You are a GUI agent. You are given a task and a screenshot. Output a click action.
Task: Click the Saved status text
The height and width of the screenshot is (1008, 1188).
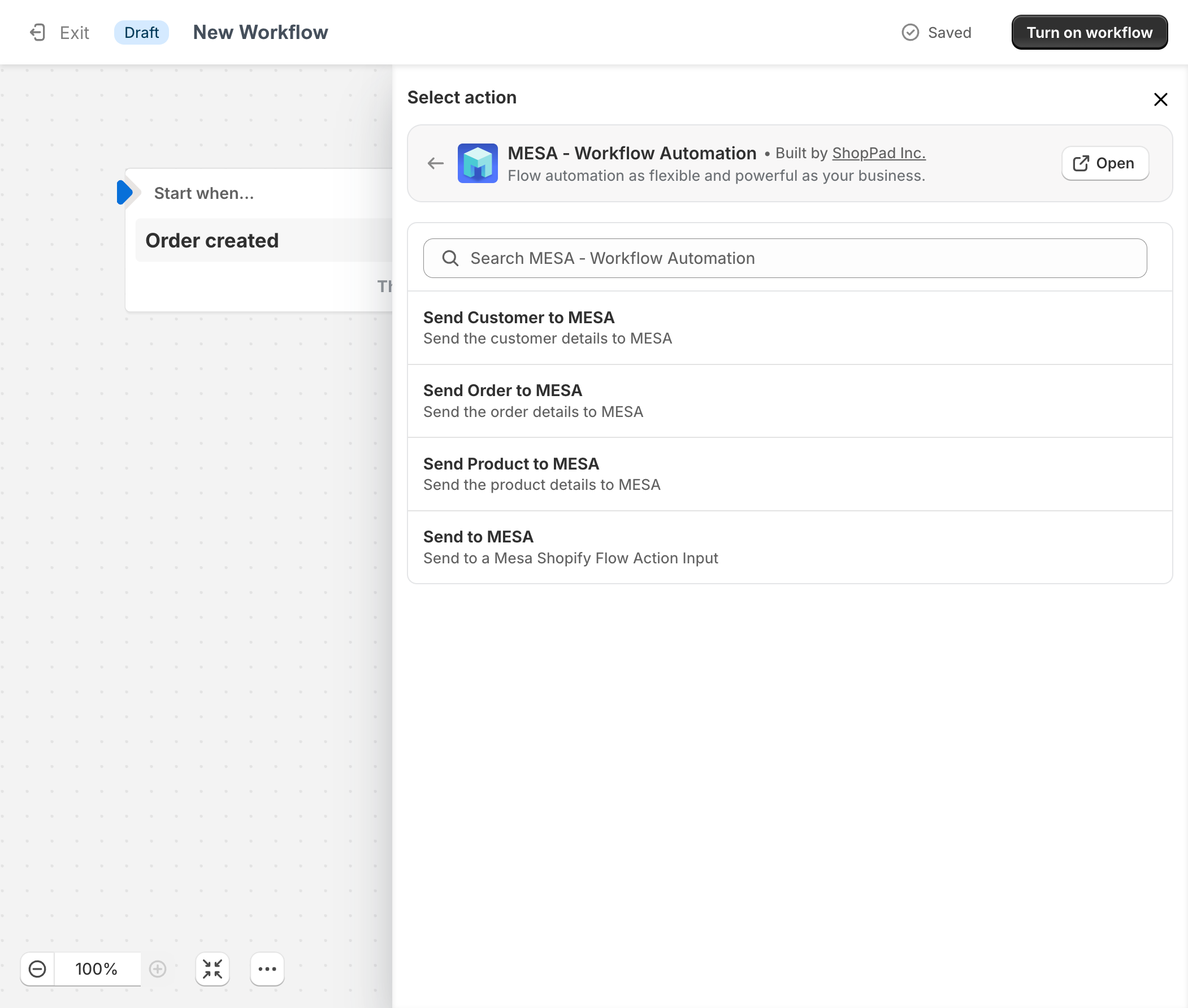coord(949,33)
